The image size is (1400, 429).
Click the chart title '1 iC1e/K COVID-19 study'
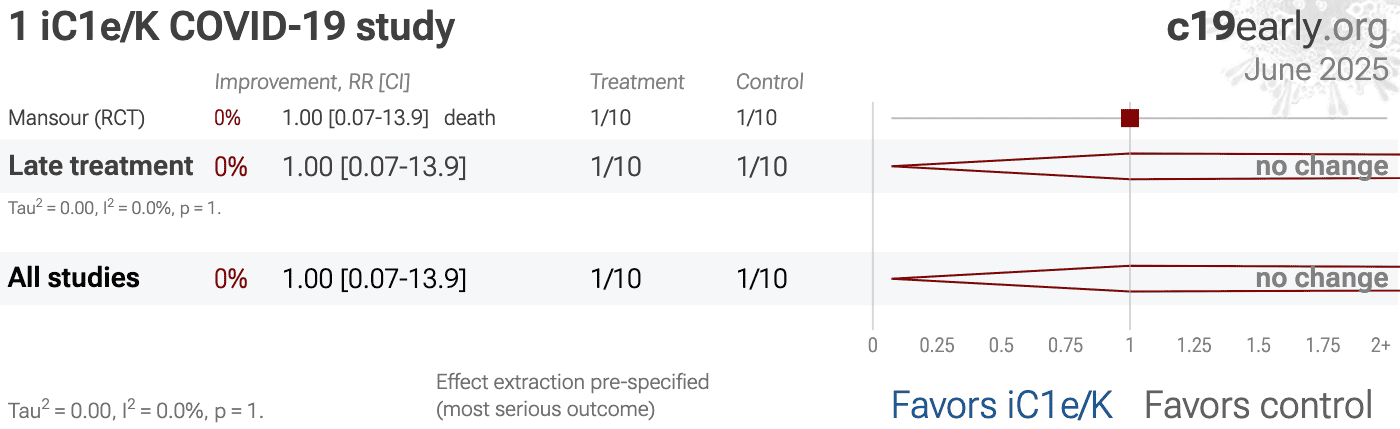click(232, 28)
